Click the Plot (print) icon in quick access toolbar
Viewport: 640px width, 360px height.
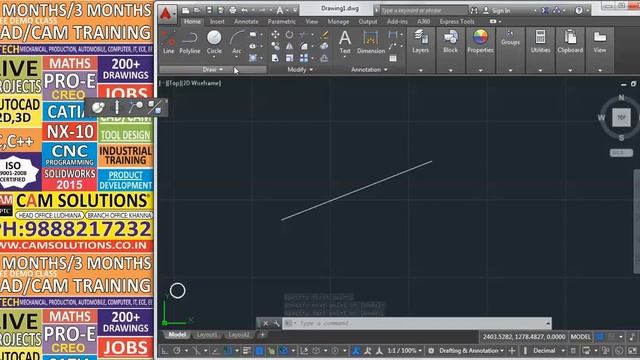(233, 10)
